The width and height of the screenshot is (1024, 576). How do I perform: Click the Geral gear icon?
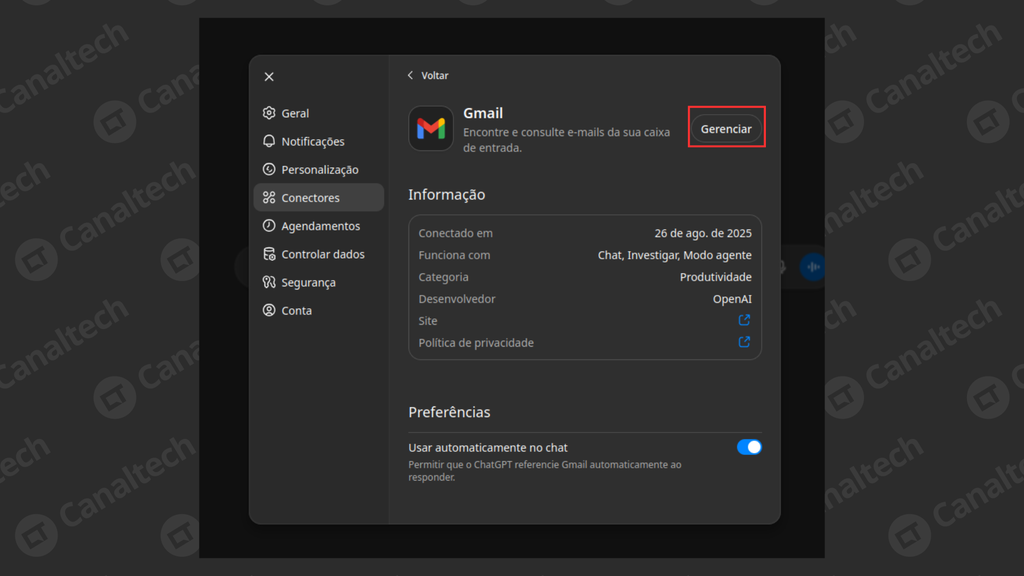coord(269,113)
